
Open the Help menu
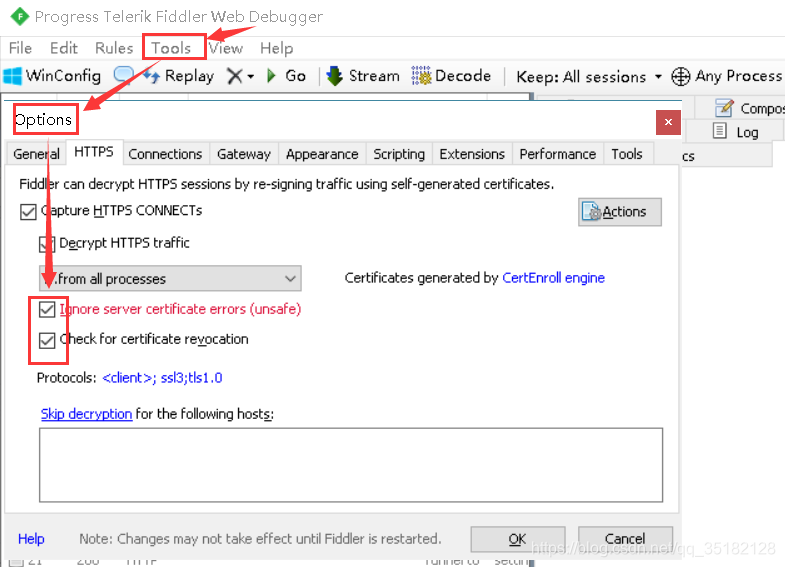pyautogui.click(x=276, y=49)
